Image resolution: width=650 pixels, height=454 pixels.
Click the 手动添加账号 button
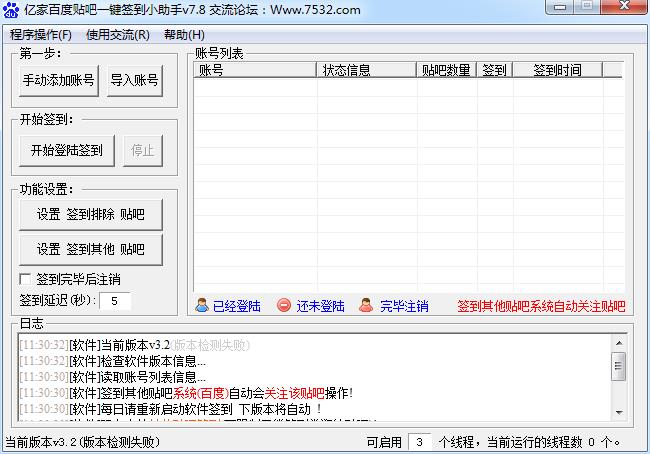[58, 81]
